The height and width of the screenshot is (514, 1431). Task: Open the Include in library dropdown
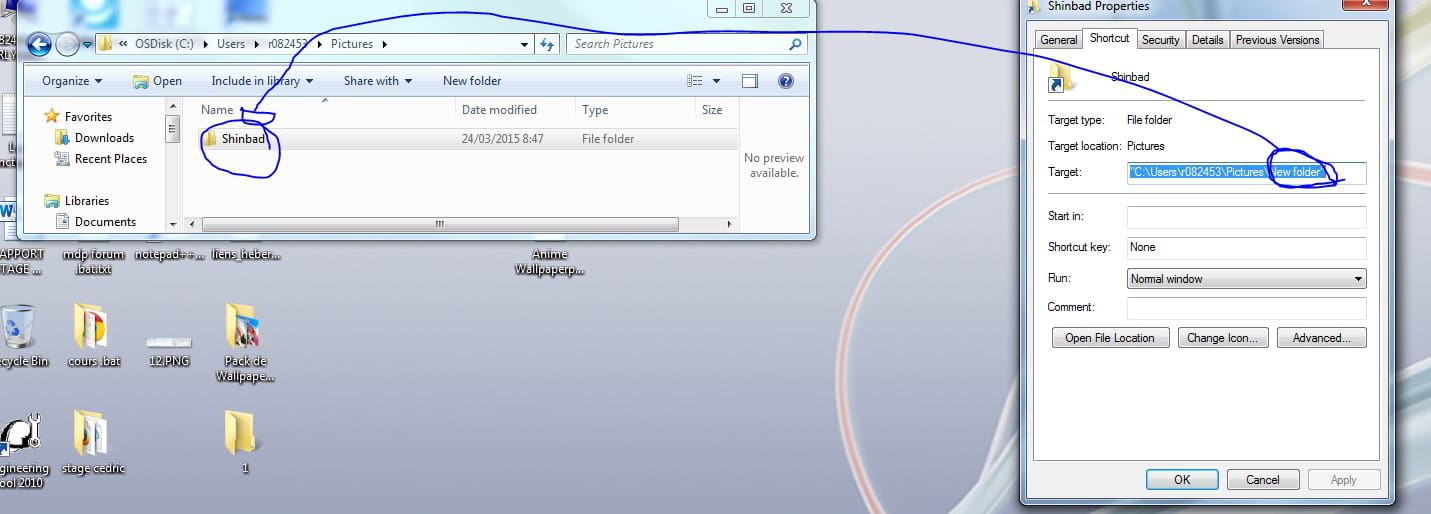pos(262,81)
